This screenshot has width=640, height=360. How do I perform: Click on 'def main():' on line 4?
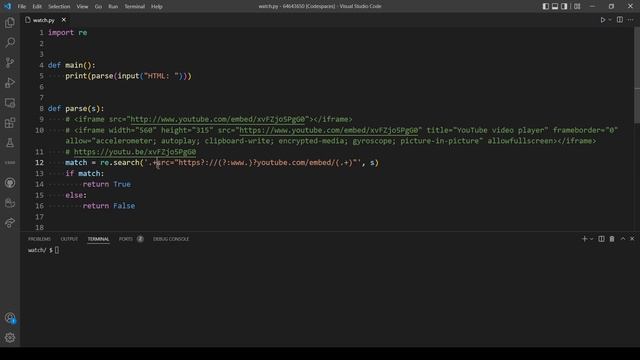(x=71, y=65)
